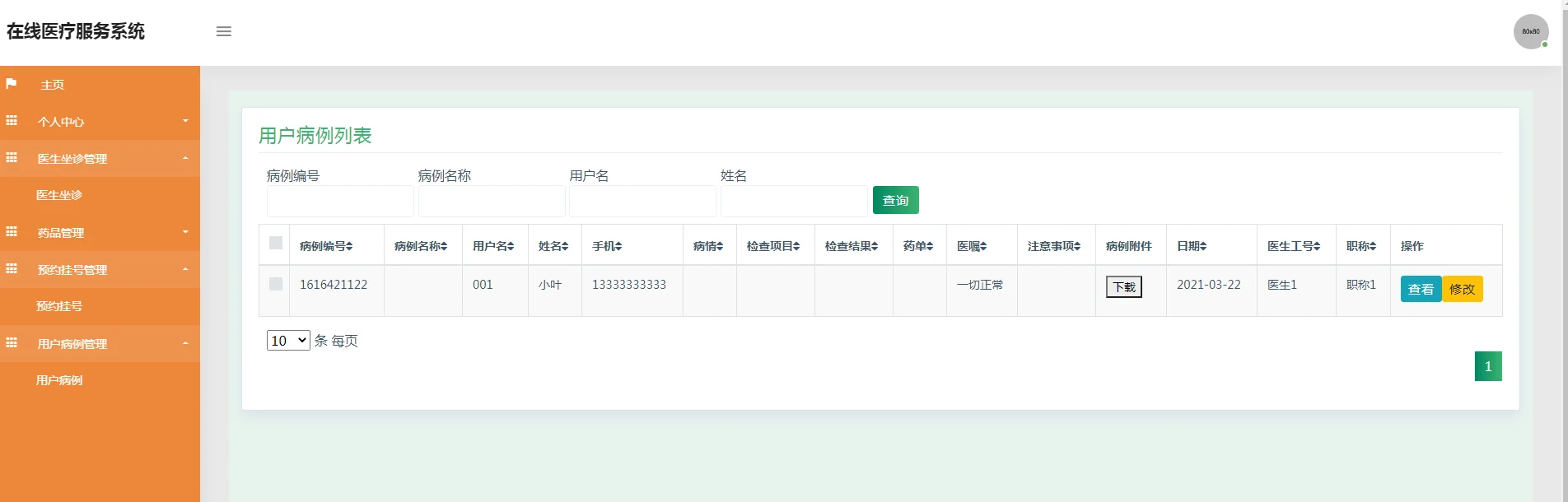The height and width of the screenshot is (502, 1568).
Task: Open the user avatar in top-right
Action: (x=1531, y=31)
